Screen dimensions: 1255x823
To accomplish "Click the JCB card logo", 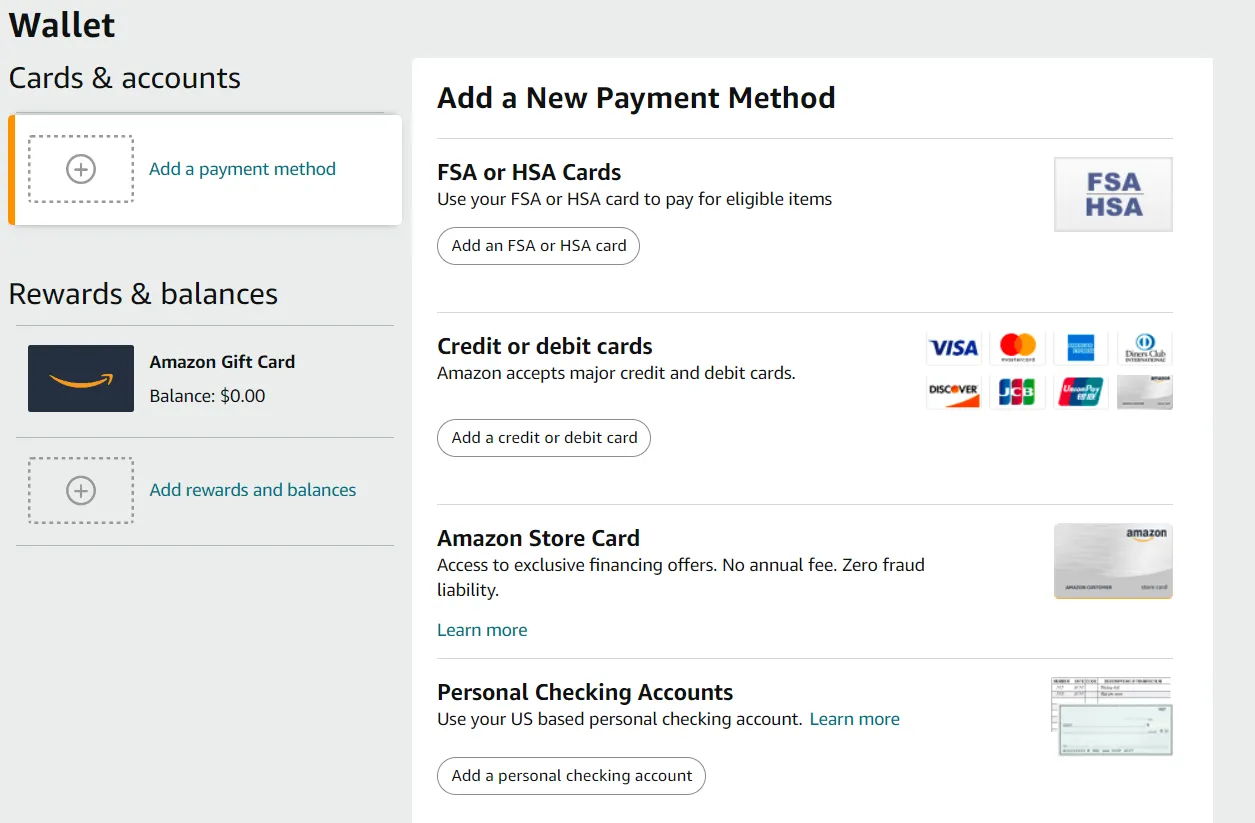I will click(1017, 392).
